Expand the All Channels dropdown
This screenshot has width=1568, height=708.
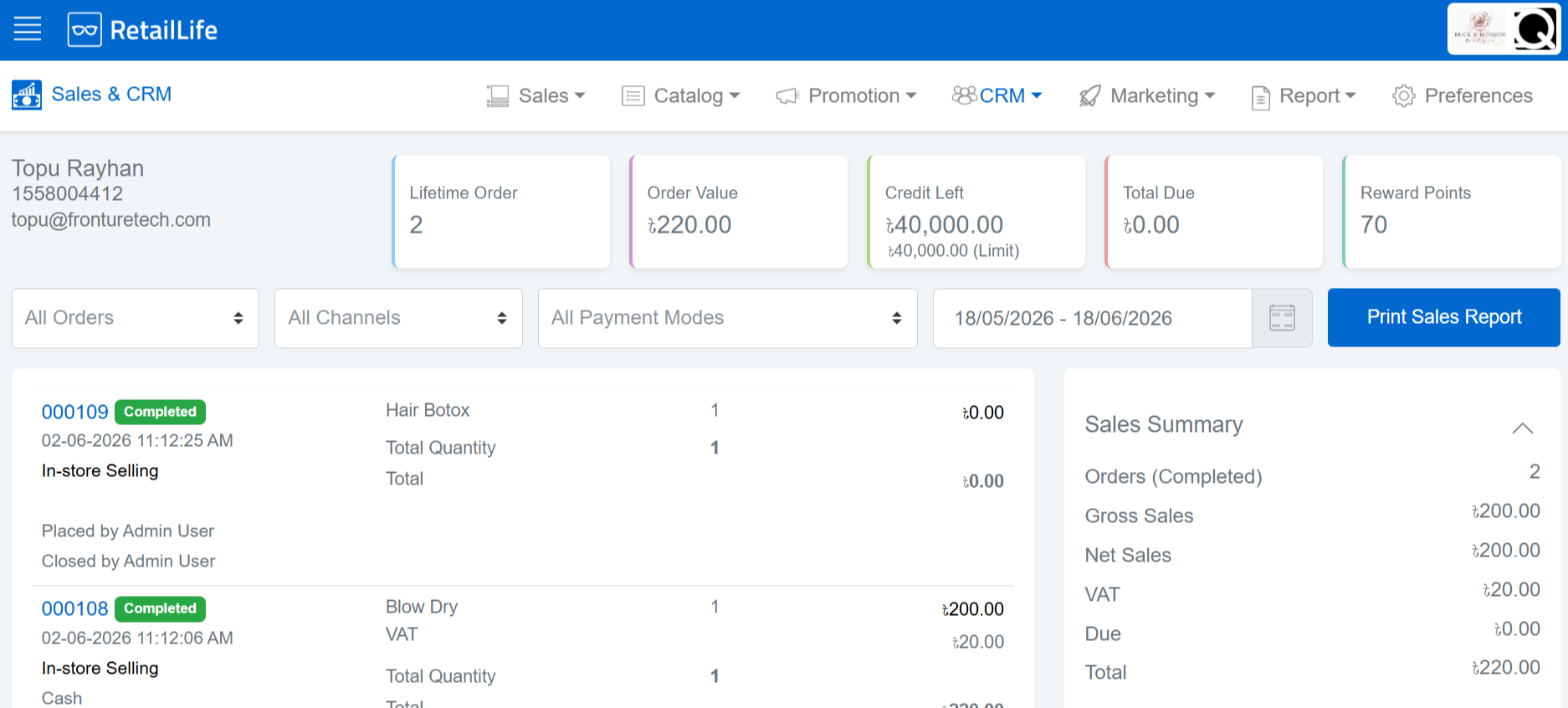398,318
